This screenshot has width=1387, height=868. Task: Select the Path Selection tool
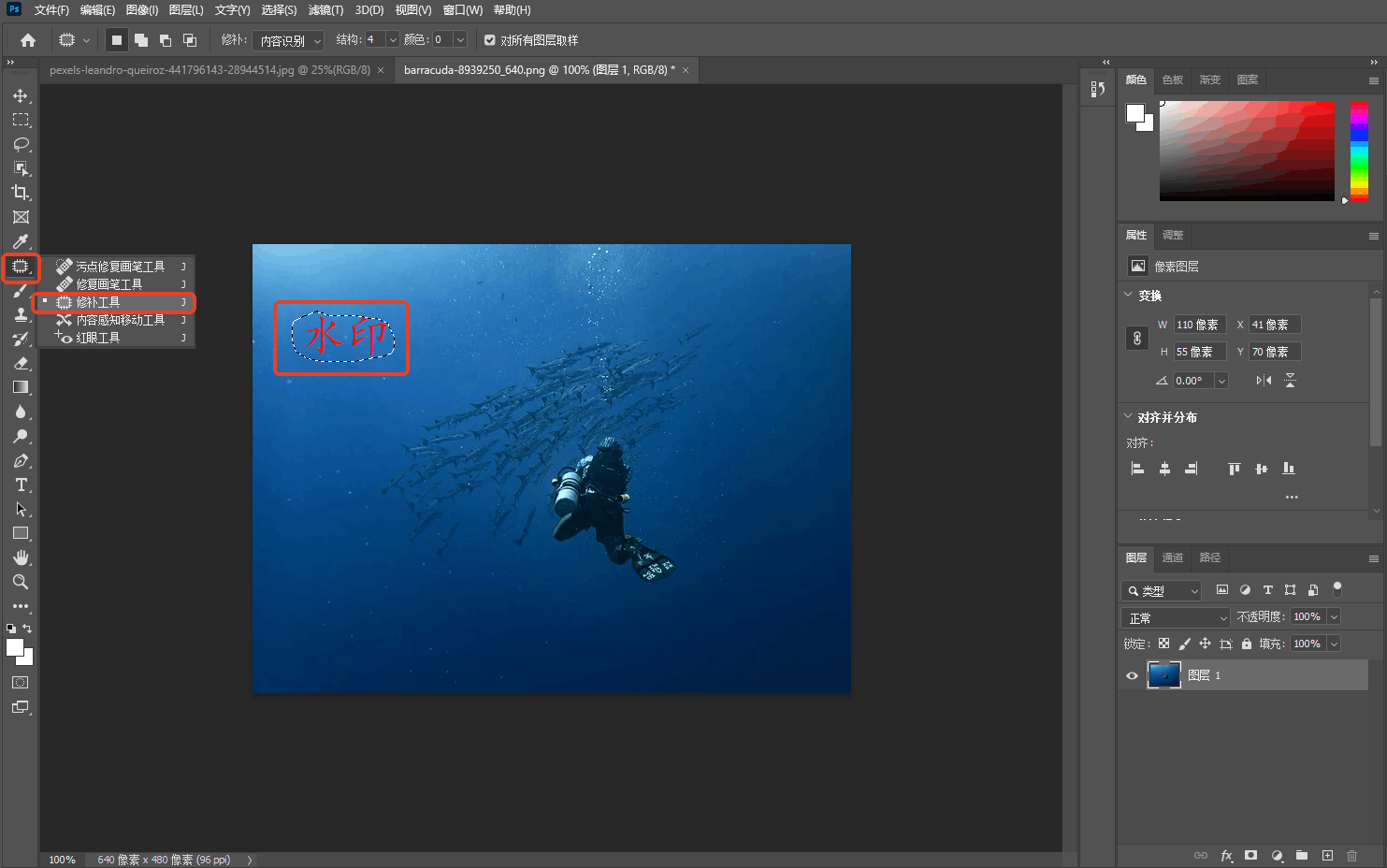point(21,509)
